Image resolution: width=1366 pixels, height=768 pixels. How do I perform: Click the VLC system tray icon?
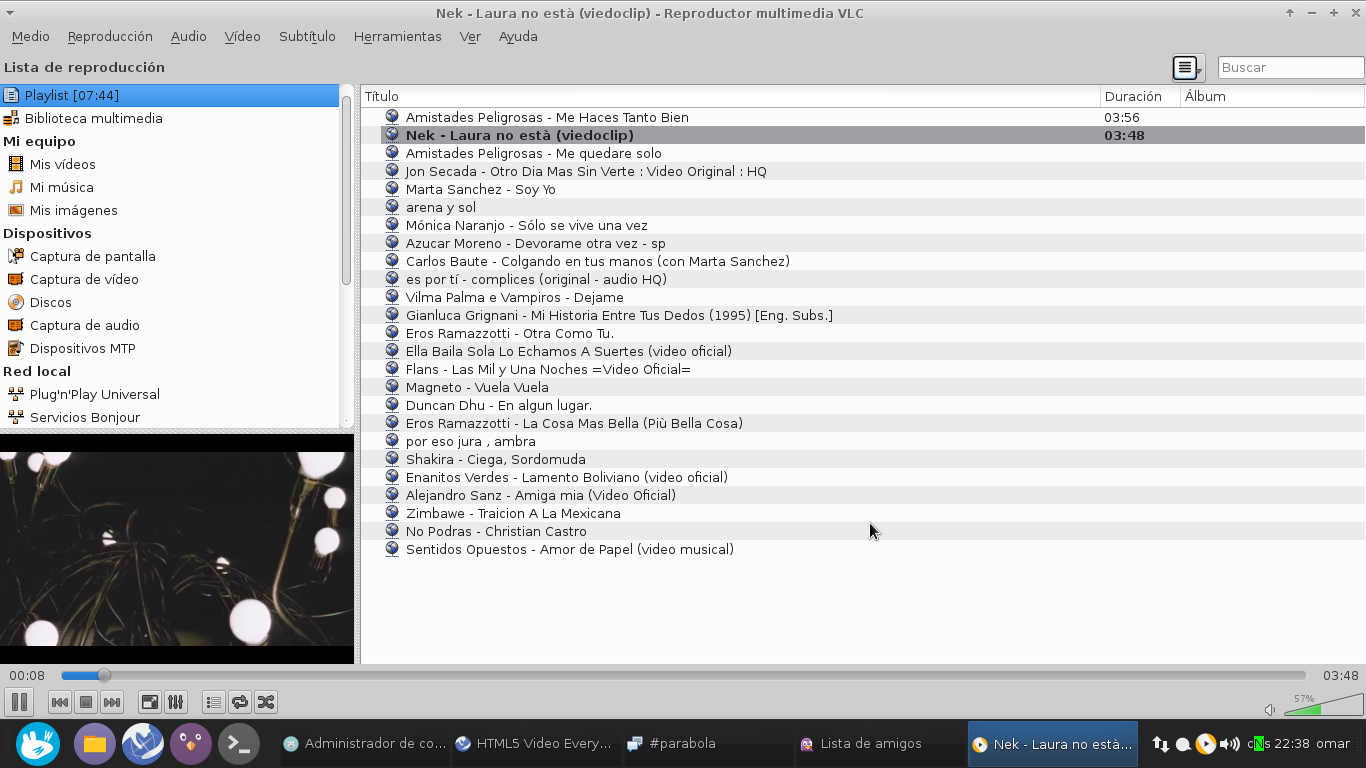[x=1206, y=744]
